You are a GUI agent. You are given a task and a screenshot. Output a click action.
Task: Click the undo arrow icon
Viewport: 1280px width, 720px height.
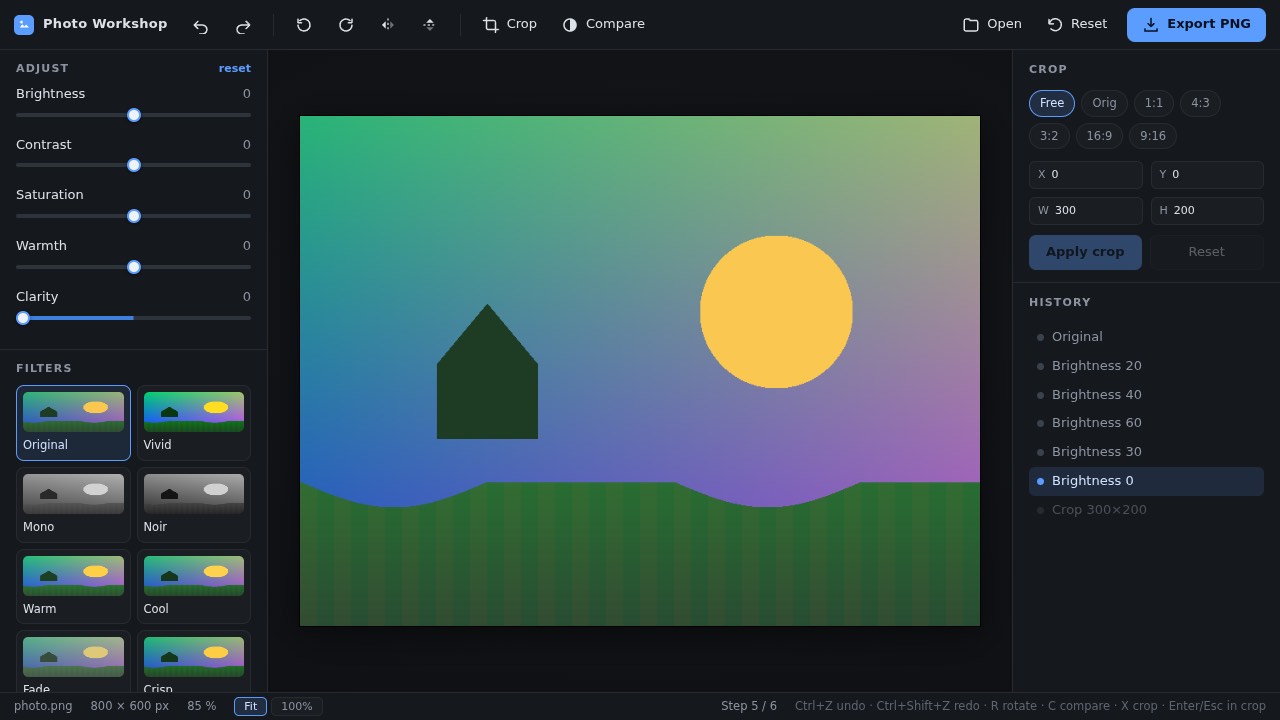click(x=200, y=25)
